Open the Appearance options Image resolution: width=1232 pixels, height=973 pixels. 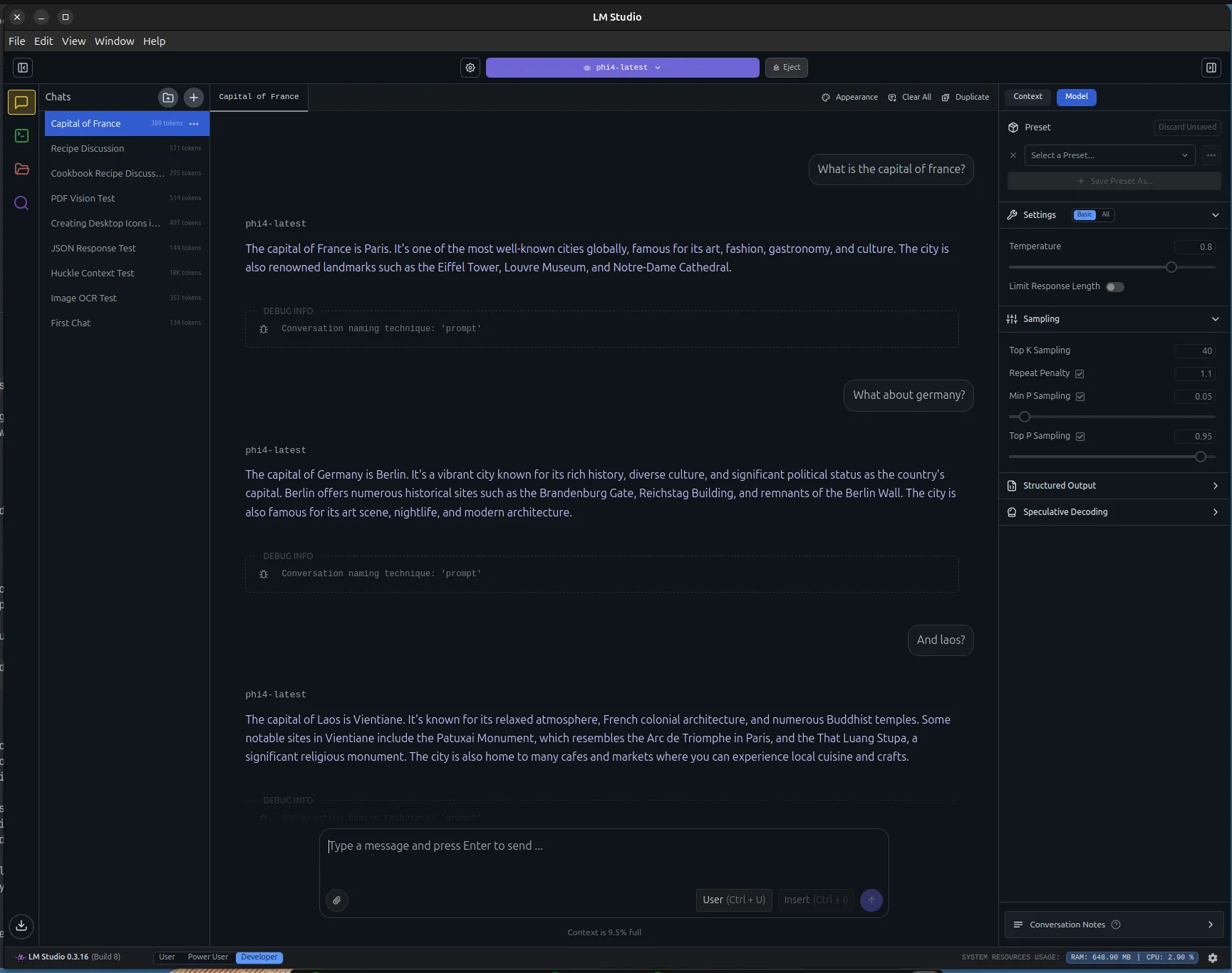click(849, 98)
